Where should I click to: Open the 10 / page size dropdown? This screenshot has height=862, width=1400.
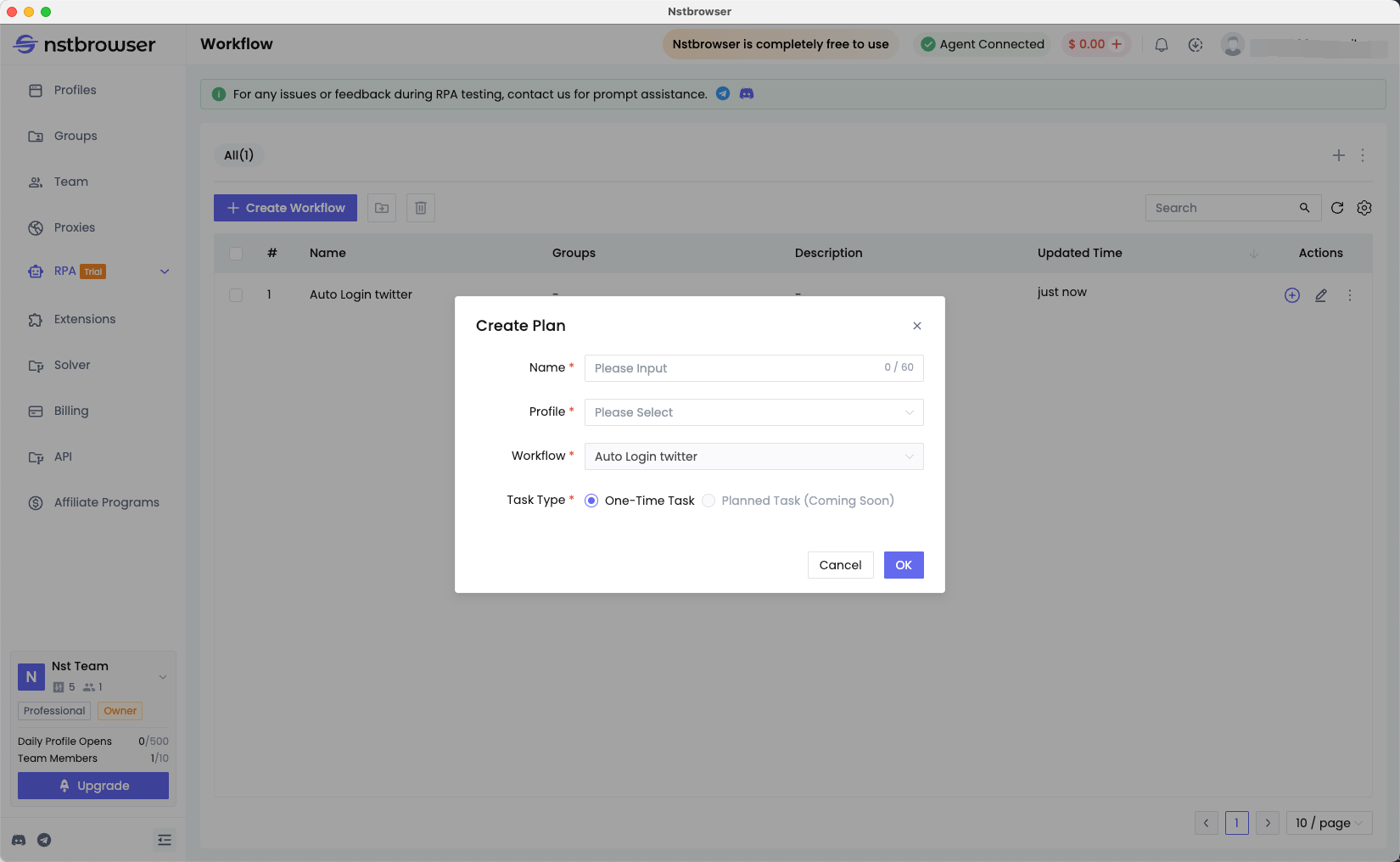tap(1330, 823)
